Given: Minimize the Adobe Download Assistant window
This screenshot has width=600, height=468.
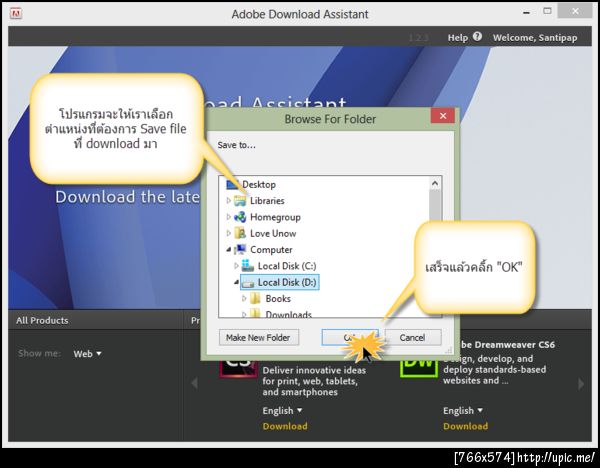Looking at the screenshot, I should point(527,13).
